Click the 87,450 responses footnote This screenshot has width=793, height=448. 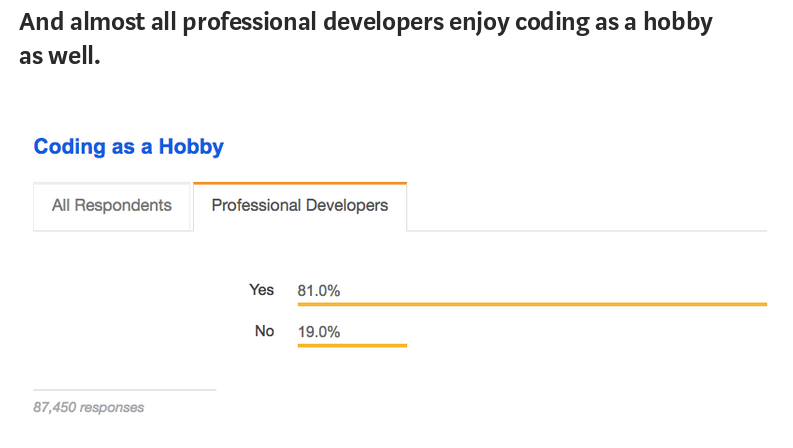tap(89, 408)
